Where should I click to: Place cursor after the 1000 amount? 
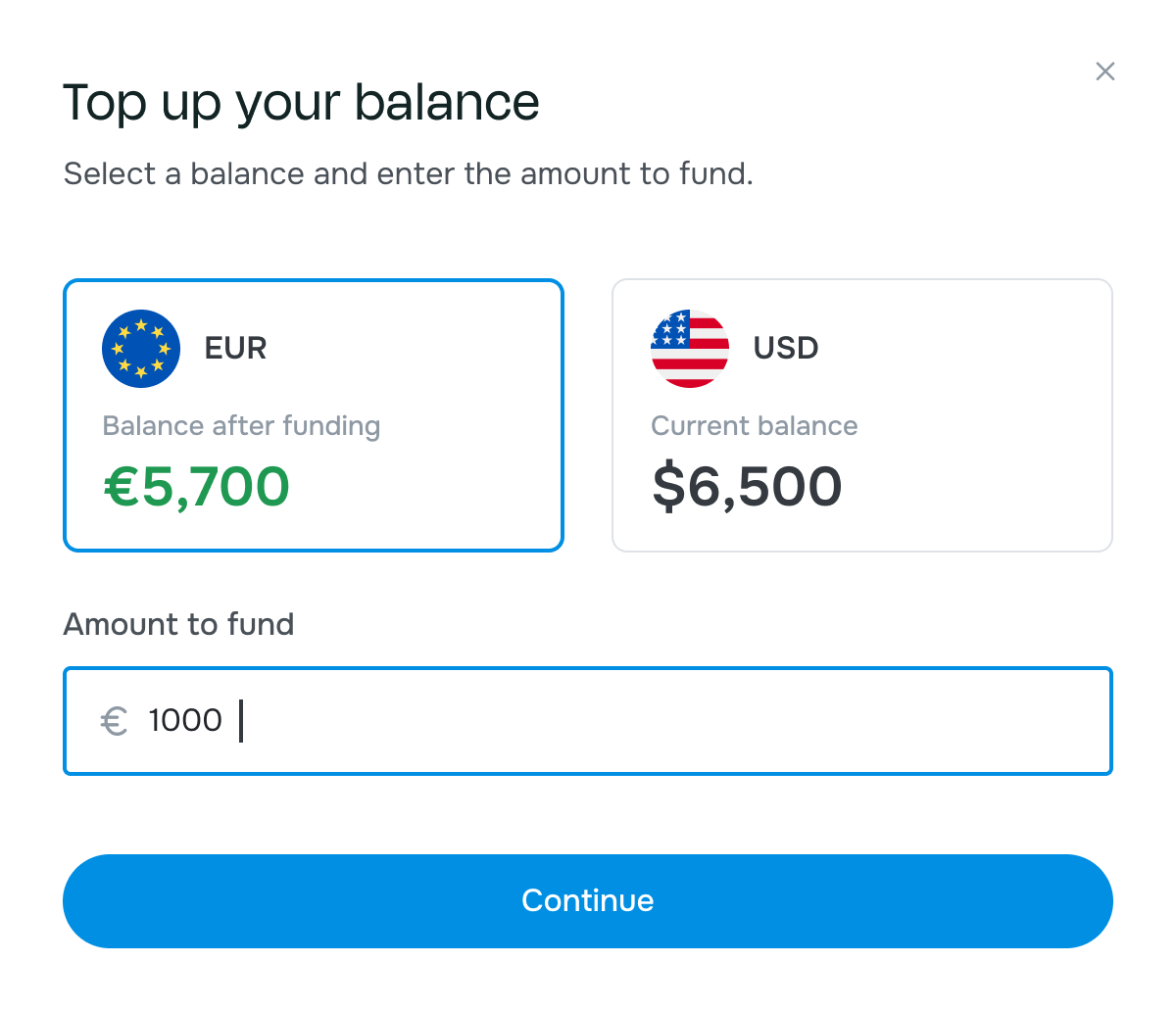(235, 721)
